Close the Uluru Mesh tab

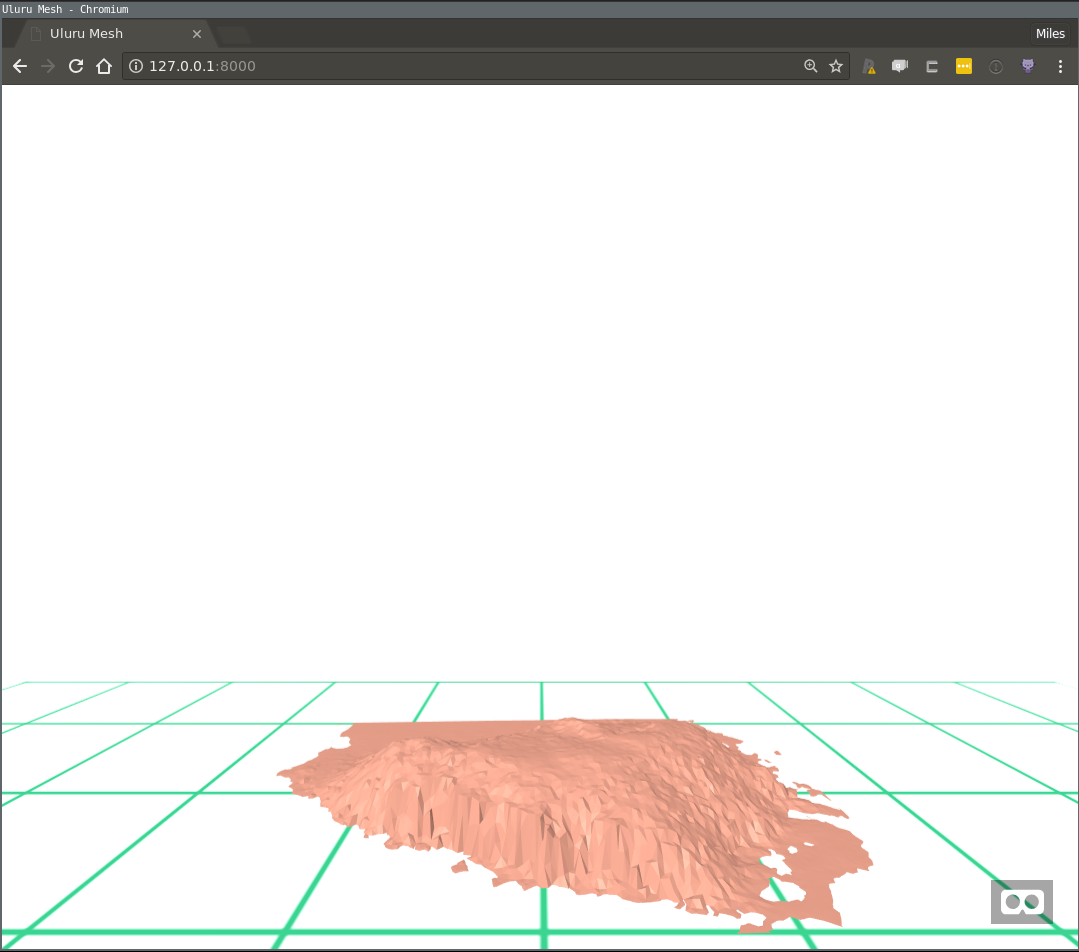point(197,34)
